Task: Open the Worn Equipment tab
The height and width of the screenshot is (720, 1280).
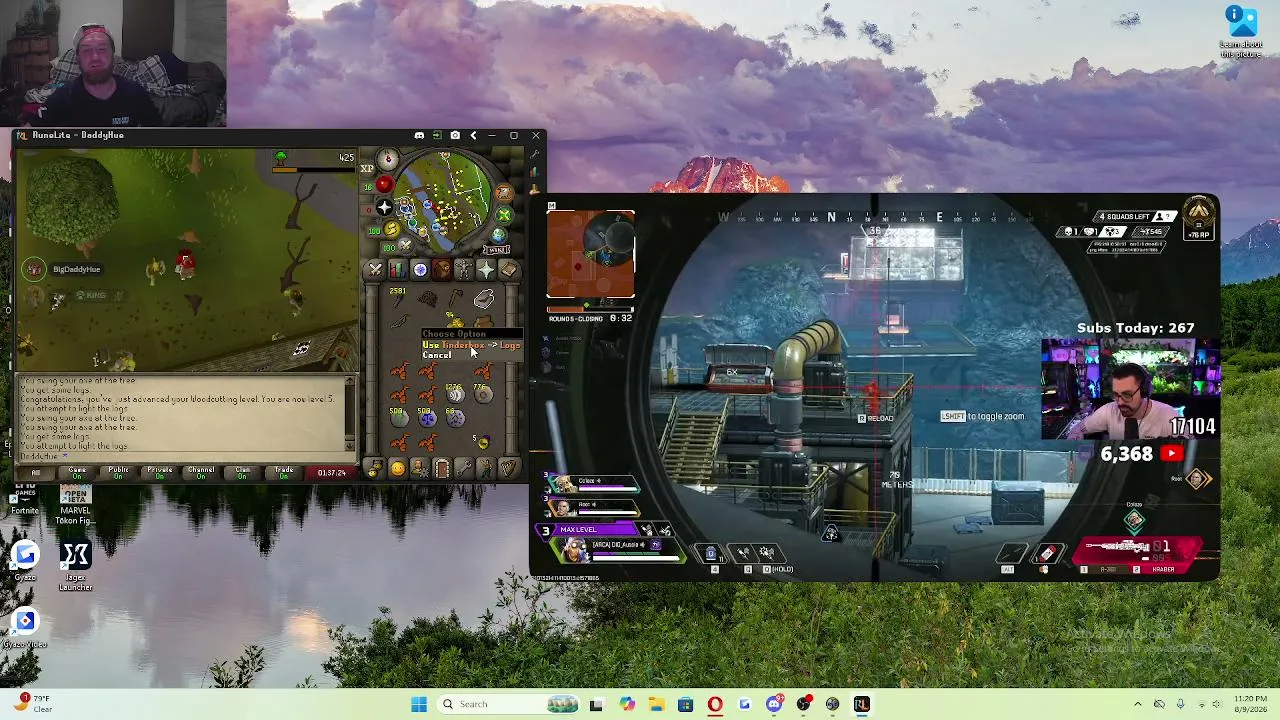Action: pos(464,270)
